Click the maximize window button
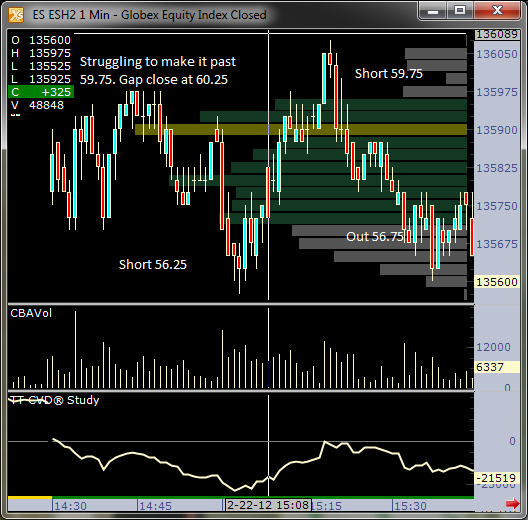 (460, 11)
